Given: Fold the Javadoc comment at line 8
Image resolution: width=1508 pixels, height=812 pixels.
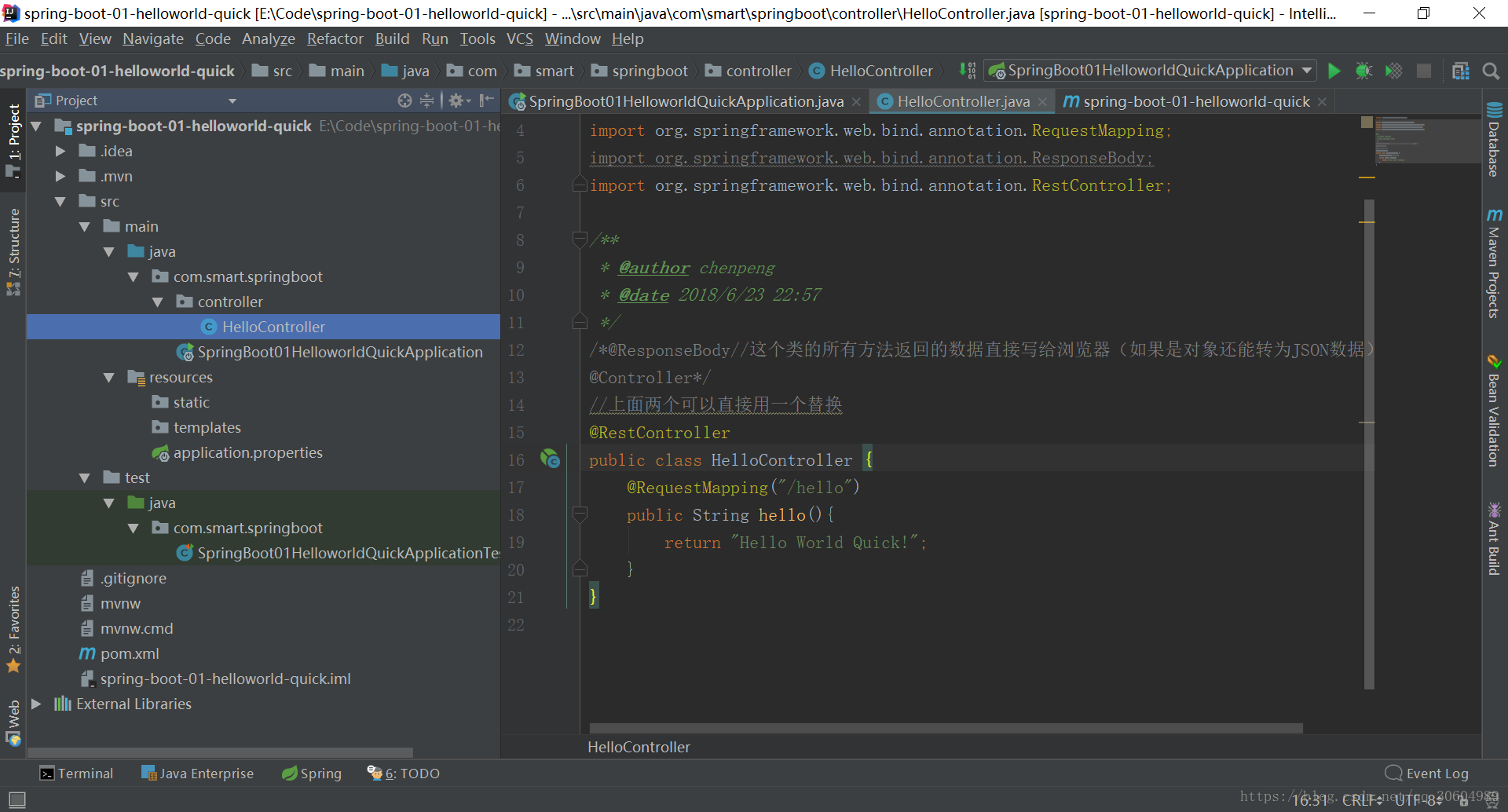Looking at the screenshot, I should (580, 239).
